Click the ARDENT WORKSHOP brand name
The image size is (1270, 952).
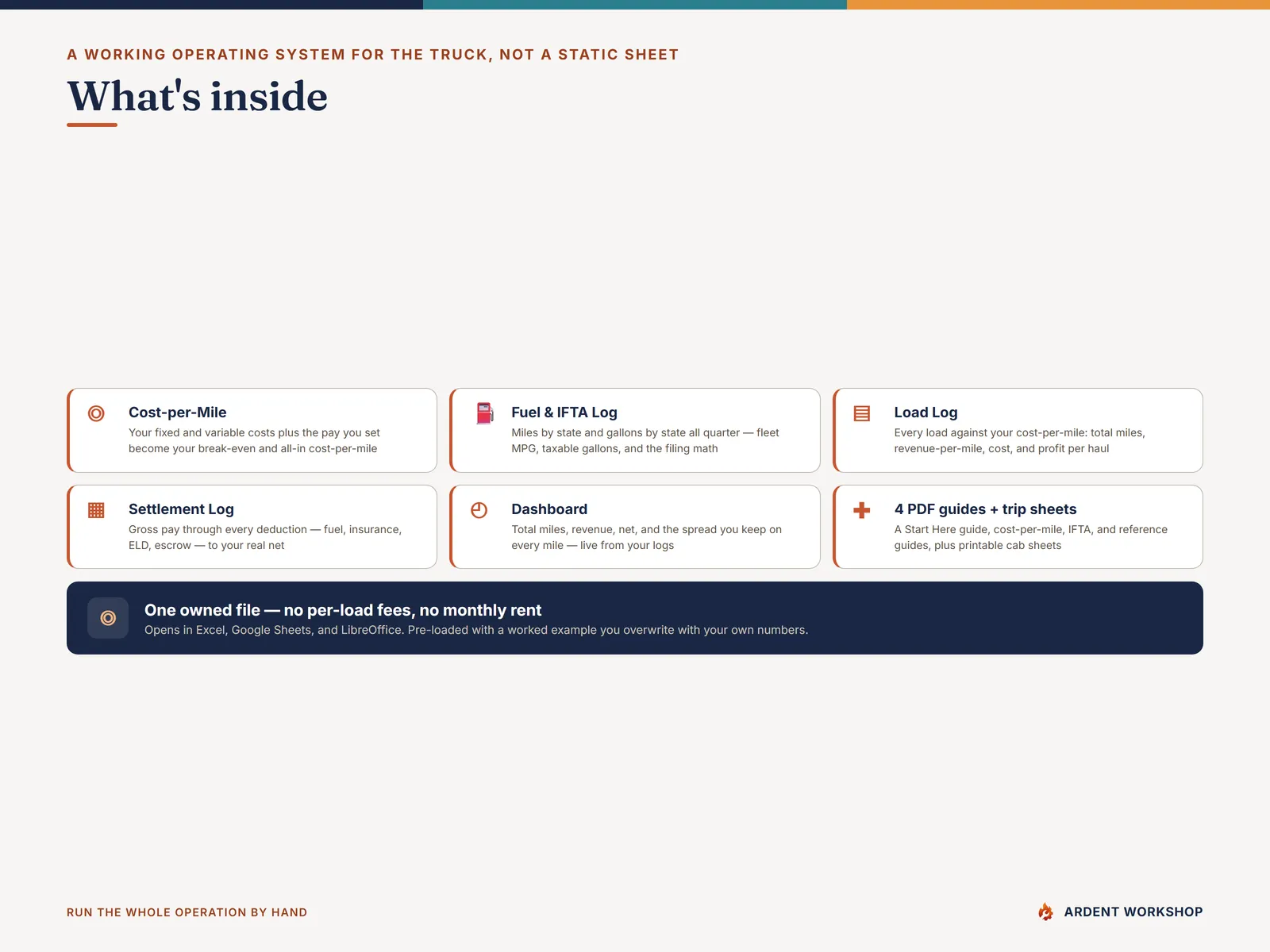click(x=1133, y=912)
